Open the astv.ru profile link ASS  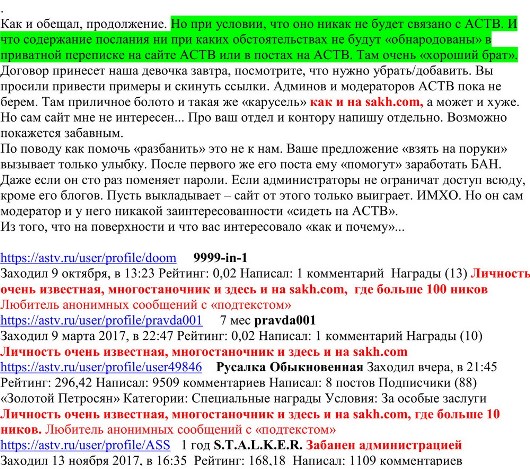(x=85, y=445)
